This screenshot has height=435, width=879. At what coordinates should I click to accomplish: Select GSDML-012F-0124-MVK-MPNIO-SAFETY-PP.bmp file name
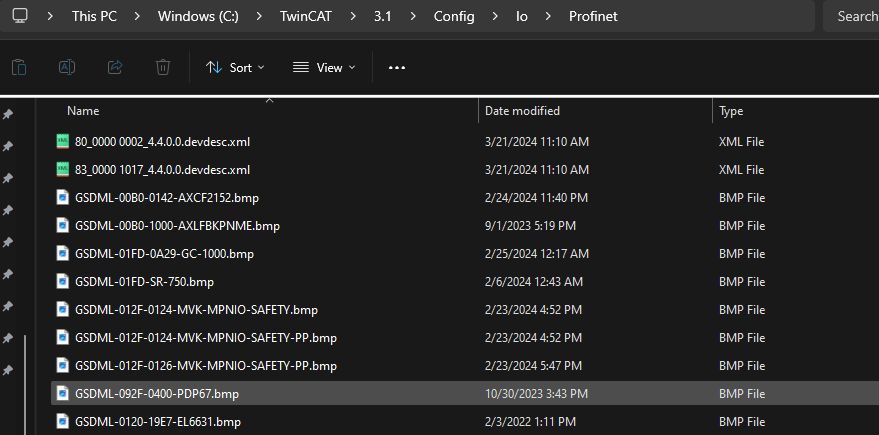pyautogui.click(x=206, y=338)
